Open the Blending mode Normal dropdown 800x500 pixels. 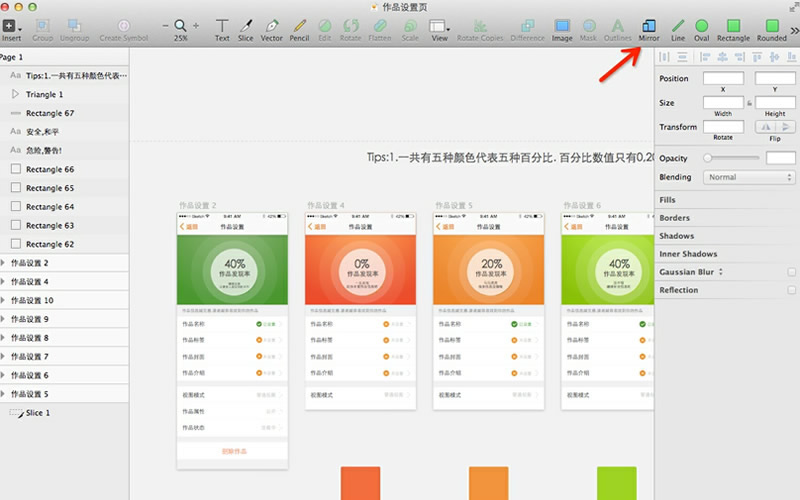(x=748, y=177)
